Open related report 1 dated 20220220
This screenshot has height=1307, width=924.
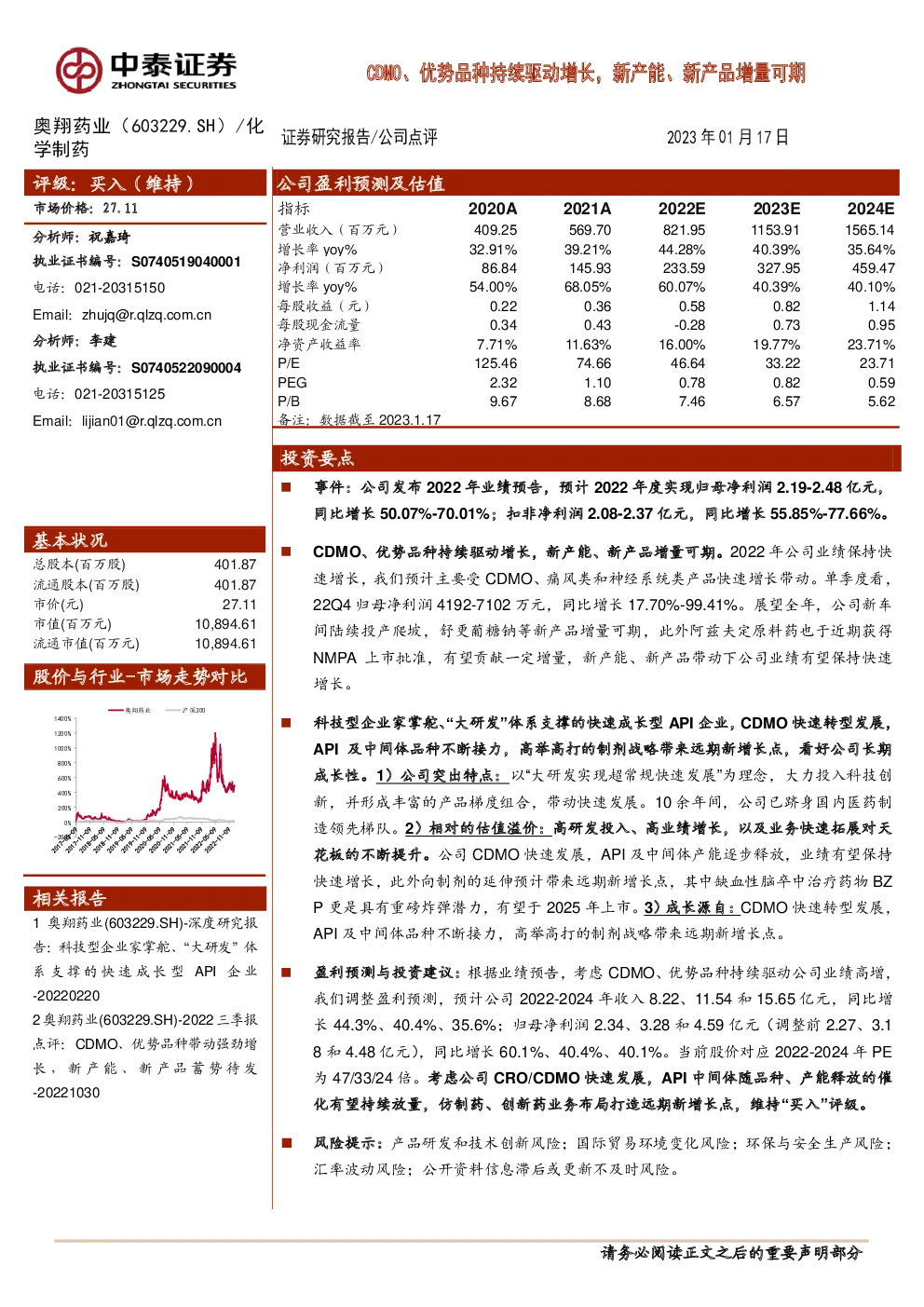pyautogui.click(x=145, y=959)
